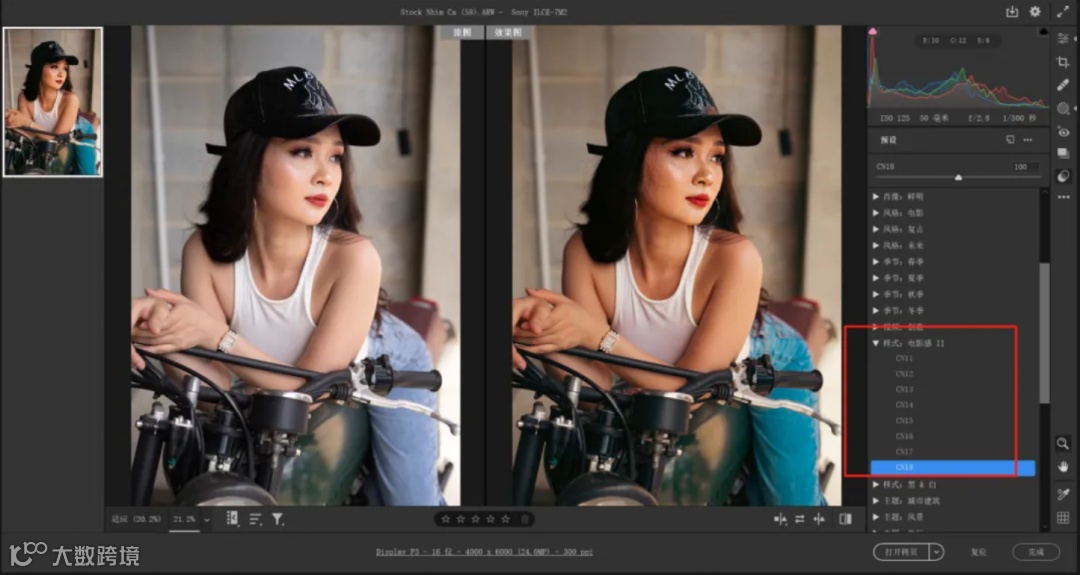Copy current settings to before icon

point(819,519)
